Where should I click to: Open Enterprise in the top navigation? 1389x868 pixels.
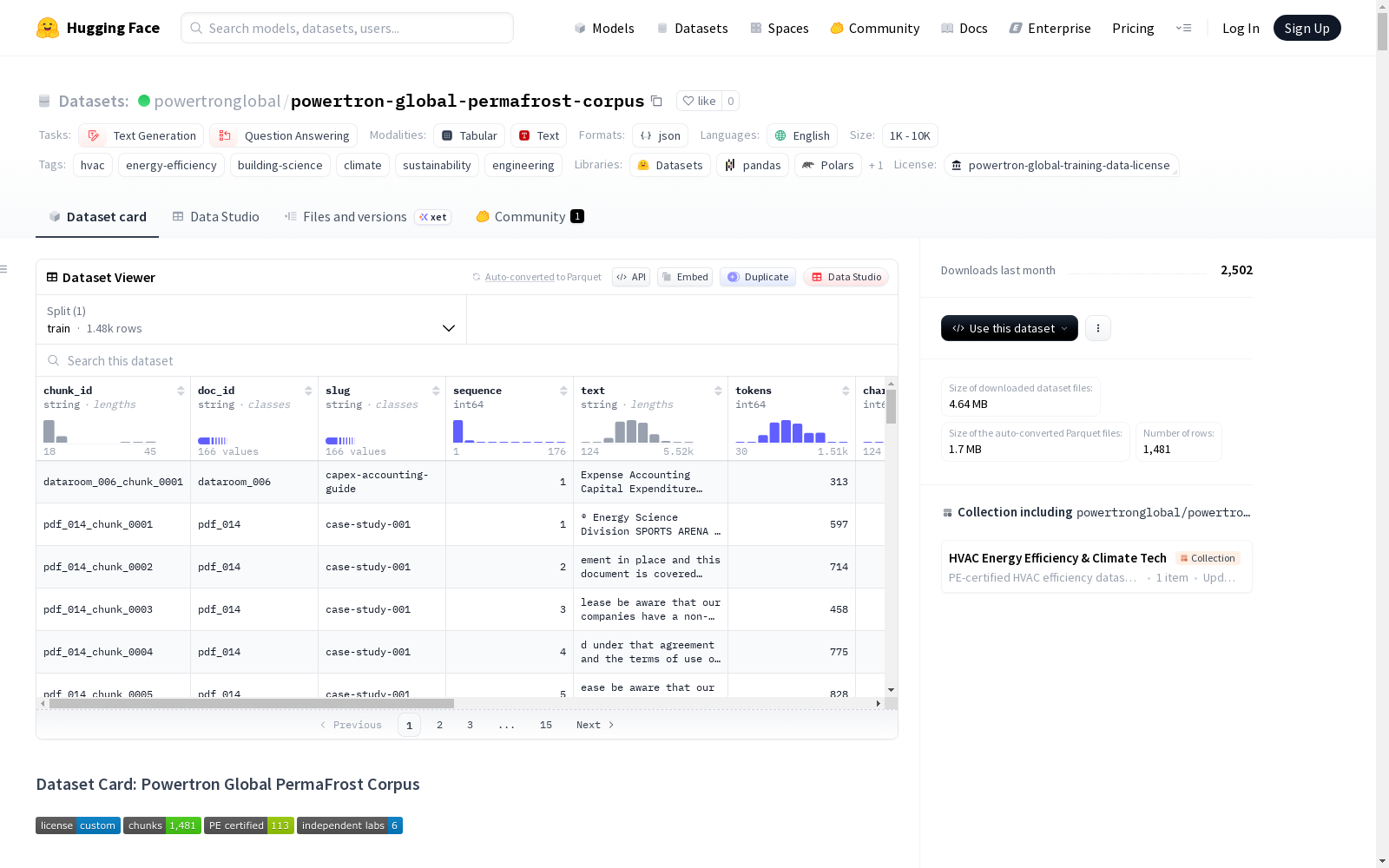1050,28
